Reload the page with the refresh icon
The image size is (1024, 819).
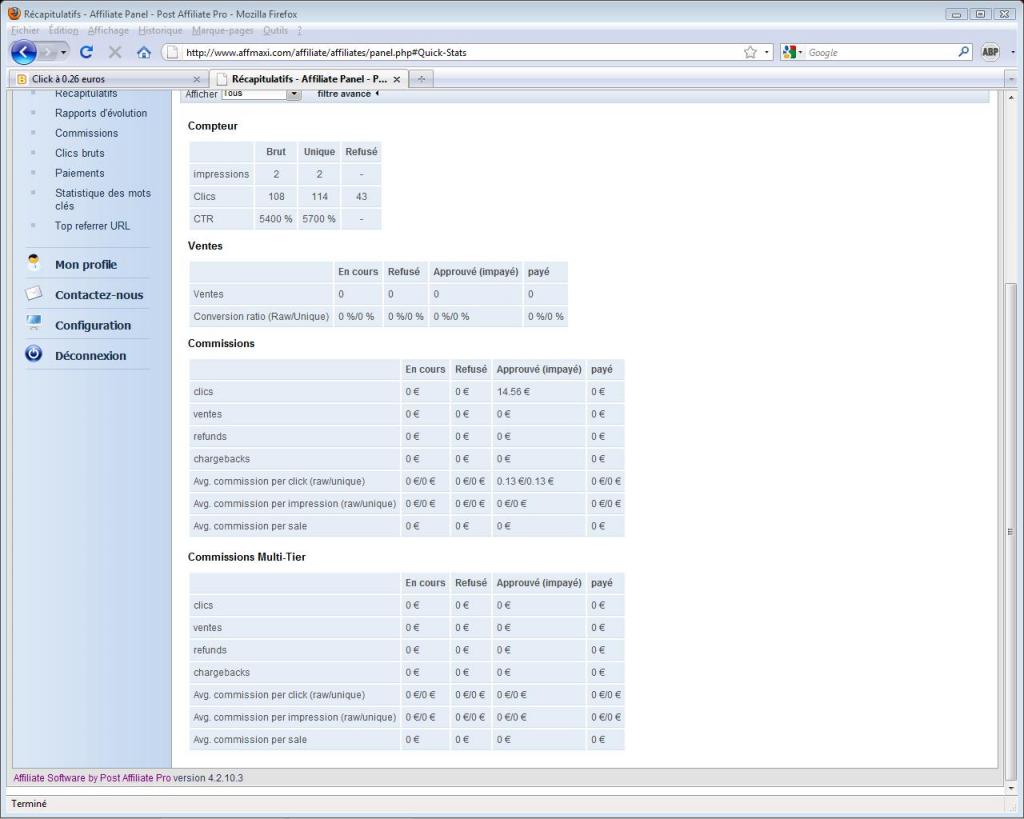(x=86, y=52)
